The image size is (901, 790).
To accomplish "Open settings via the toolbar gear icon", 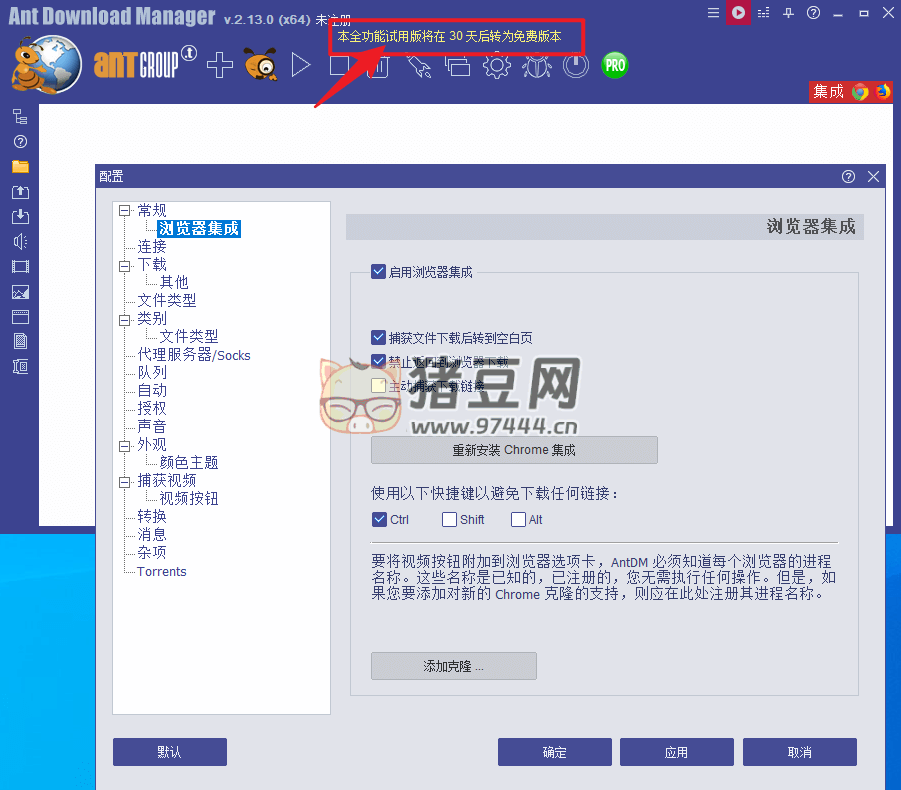I will click(496, 66).
